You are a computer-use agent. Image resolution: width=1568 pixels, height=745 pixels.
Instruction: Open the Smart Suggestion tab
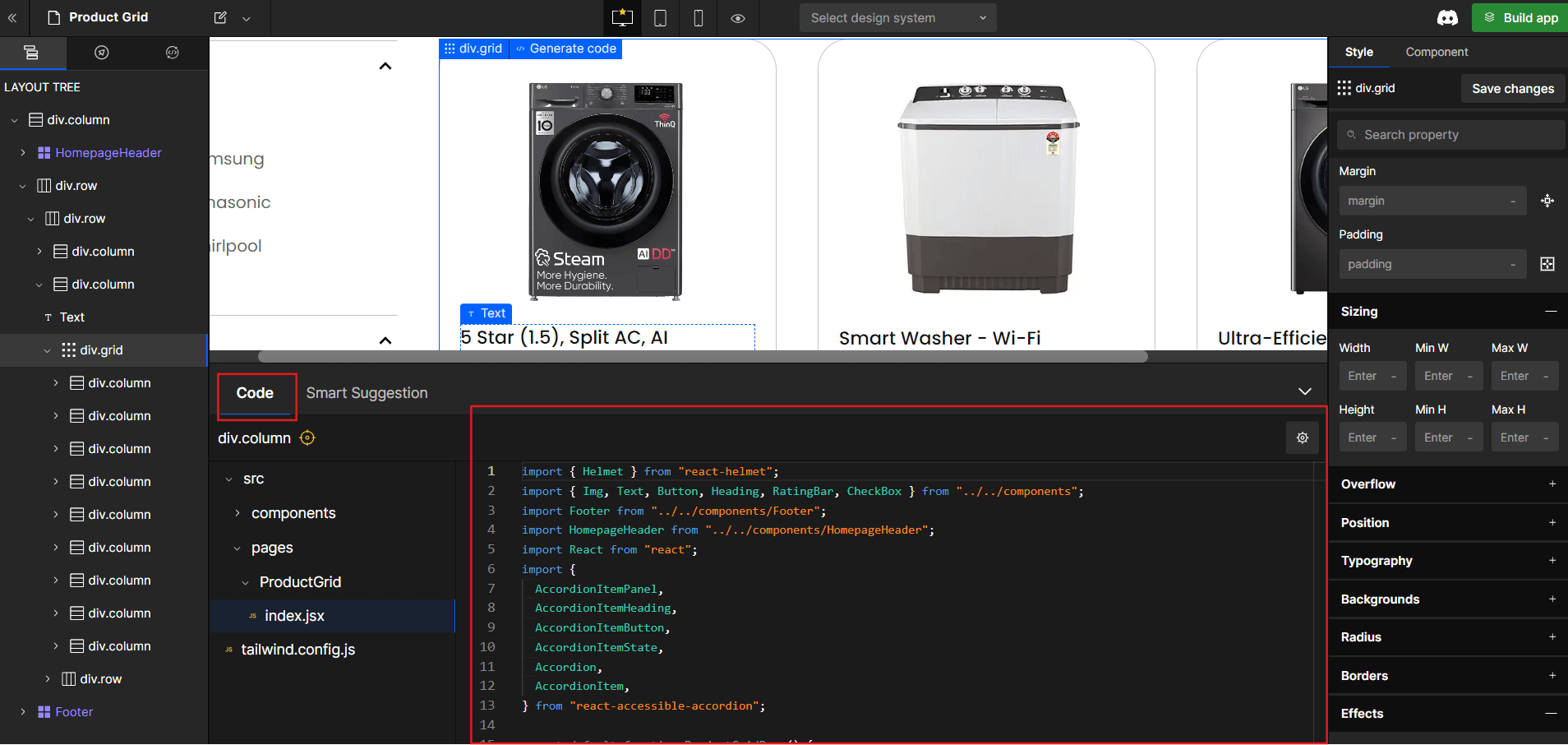367,393
